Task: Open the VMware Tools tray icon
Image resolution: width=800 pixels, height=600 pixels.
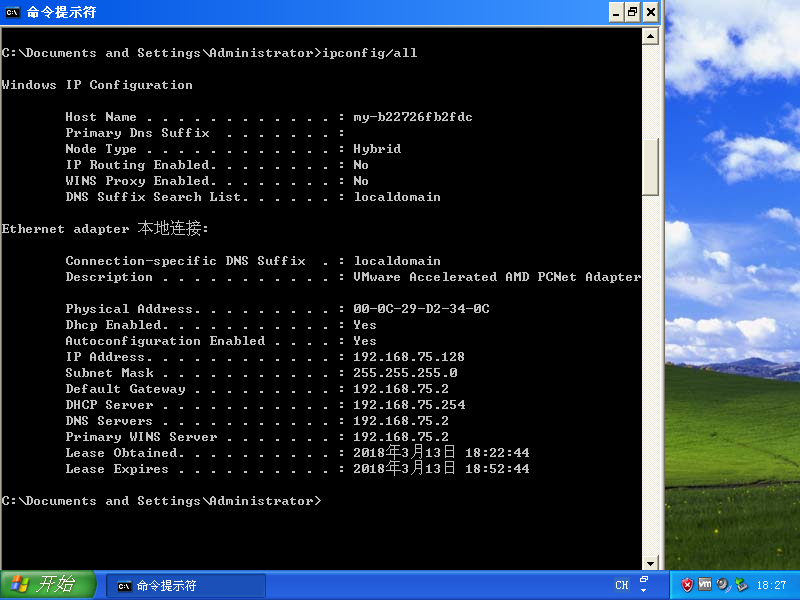Action: click(705, 585)
